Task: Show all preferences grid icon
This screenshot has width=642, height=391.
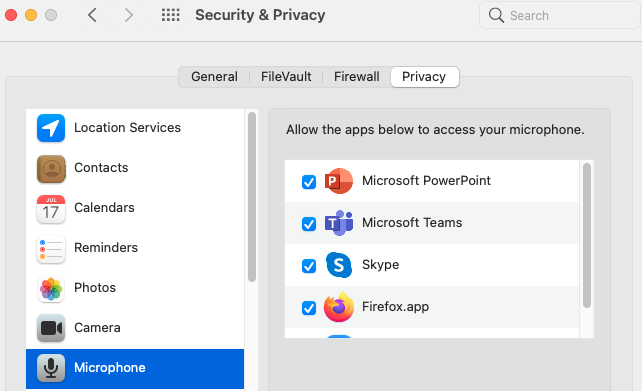Action: 170,15
